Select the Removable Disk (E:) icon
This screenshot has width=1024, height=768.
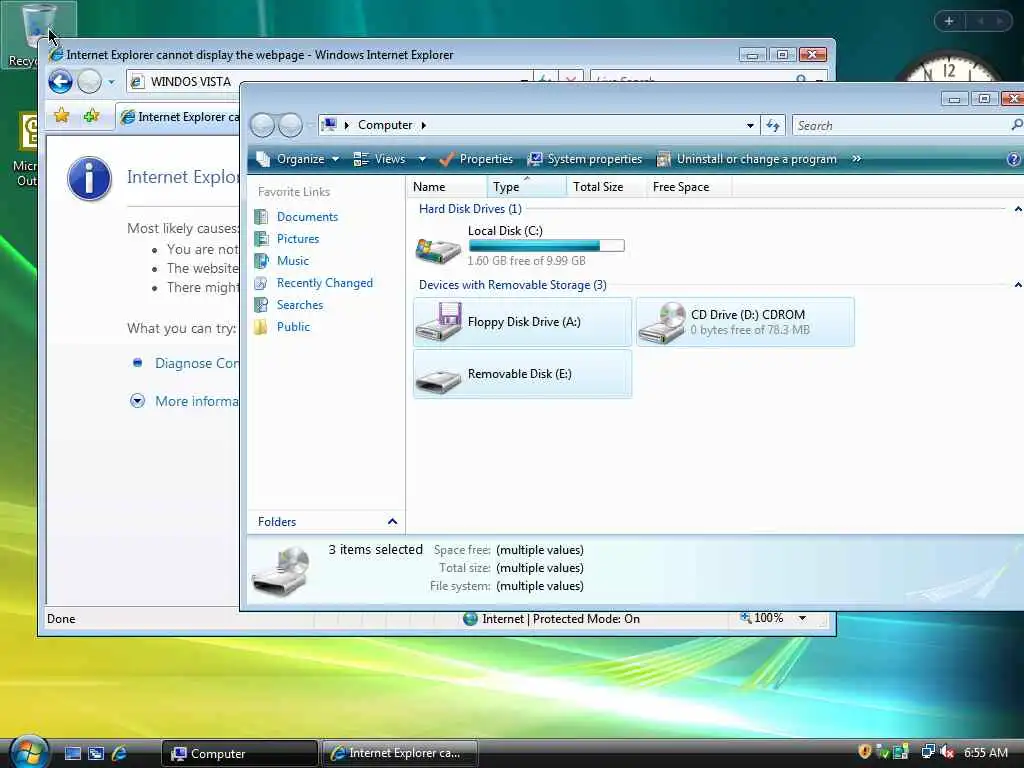pos(438,379)
